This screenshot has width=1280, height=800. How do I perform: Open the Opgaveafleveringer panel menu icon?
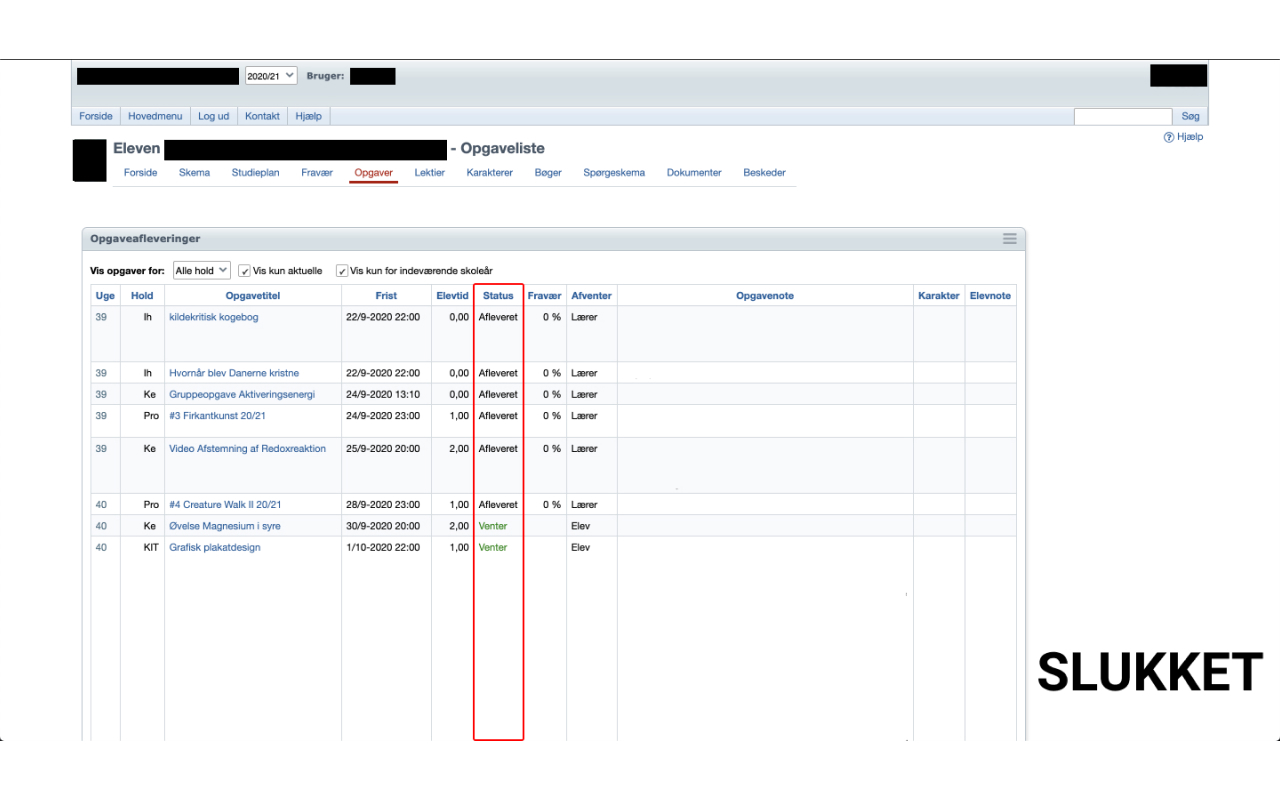pyautogui.click(x=1009, y=239)
